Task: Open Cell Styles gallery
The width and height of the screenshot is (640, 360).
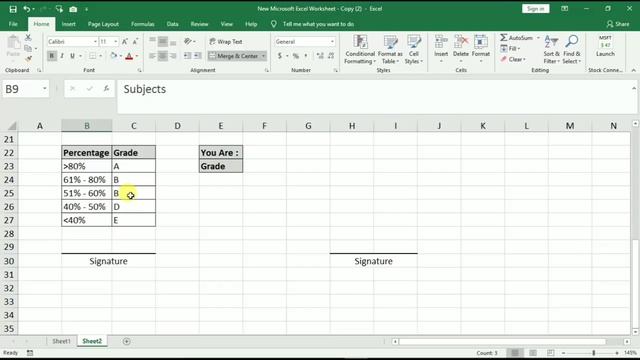Action: pos(414,49)
